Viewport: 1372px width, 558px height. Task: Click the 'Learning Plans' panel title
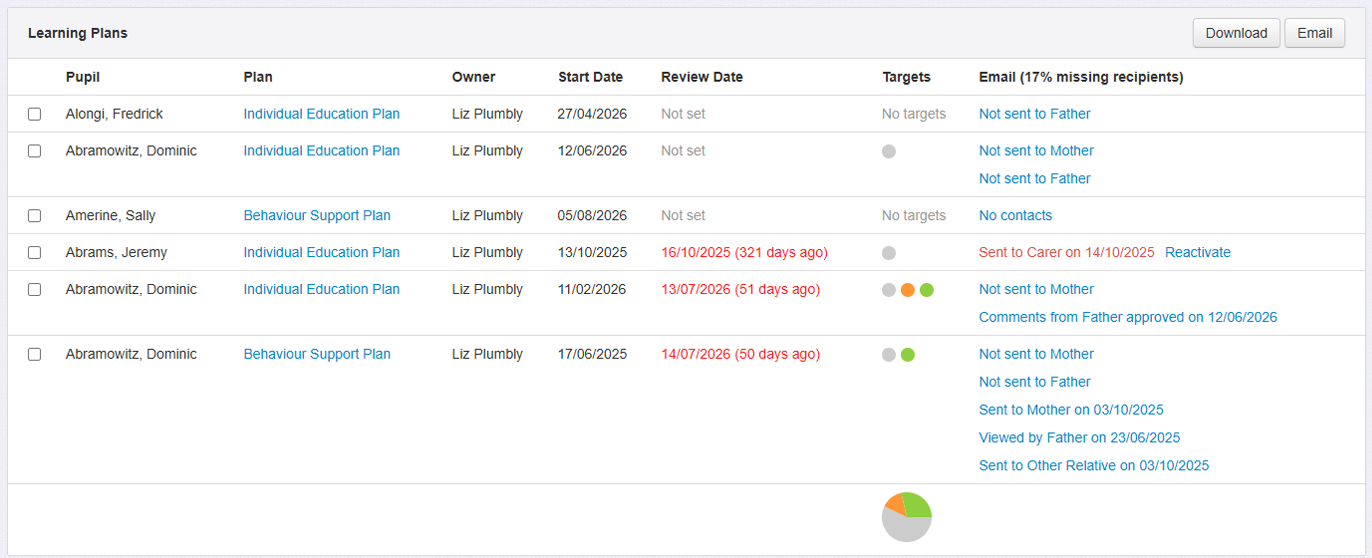(x=78, y=33)
